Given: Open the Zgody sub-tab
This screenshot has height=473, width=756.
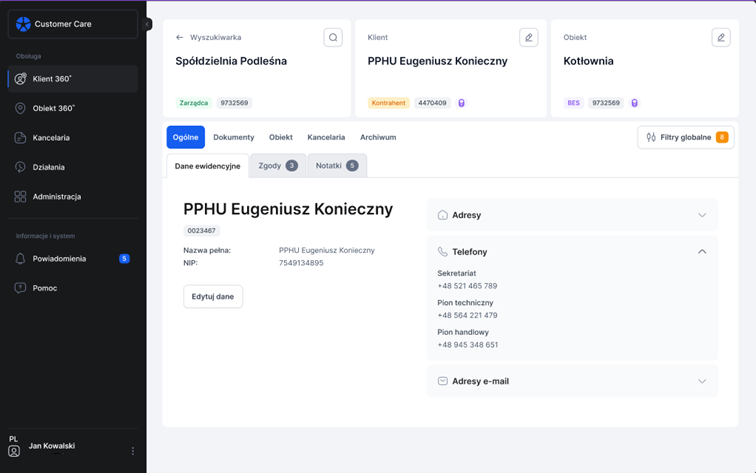Looking at the screenshot, I should (278, 165).
